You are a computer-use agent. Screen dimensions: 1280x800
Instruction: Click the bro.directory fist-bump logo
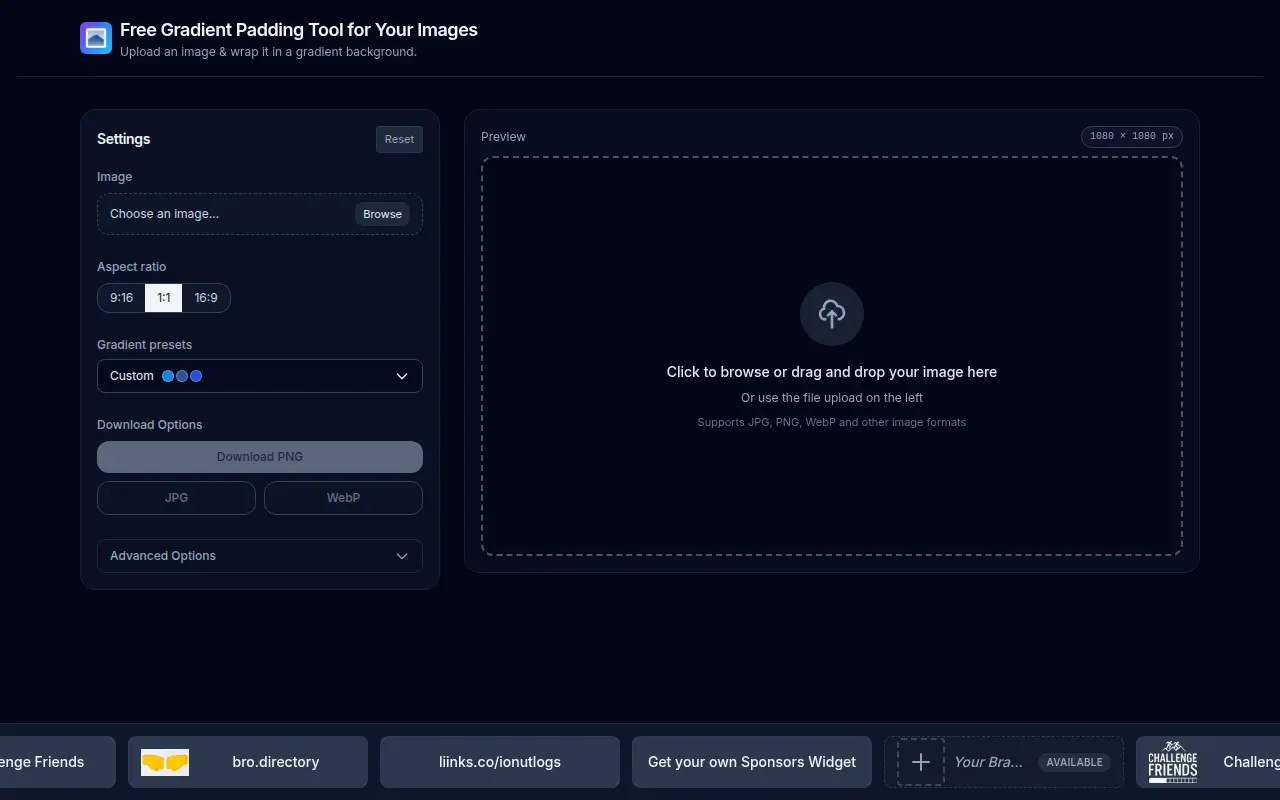pyautogui.click(x=165, y=762)
